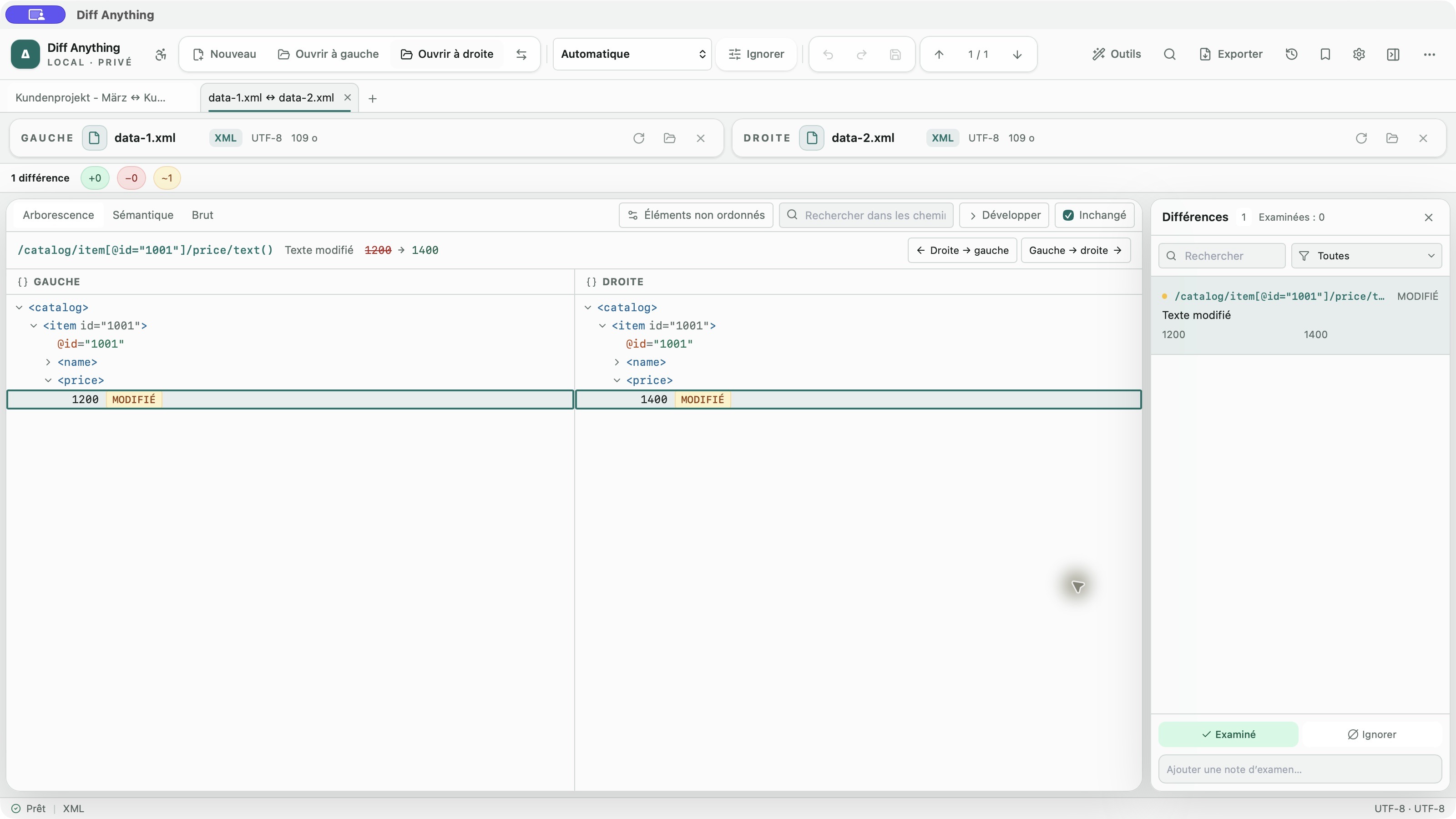Collapse the left <catalog> node

(19, 308)
